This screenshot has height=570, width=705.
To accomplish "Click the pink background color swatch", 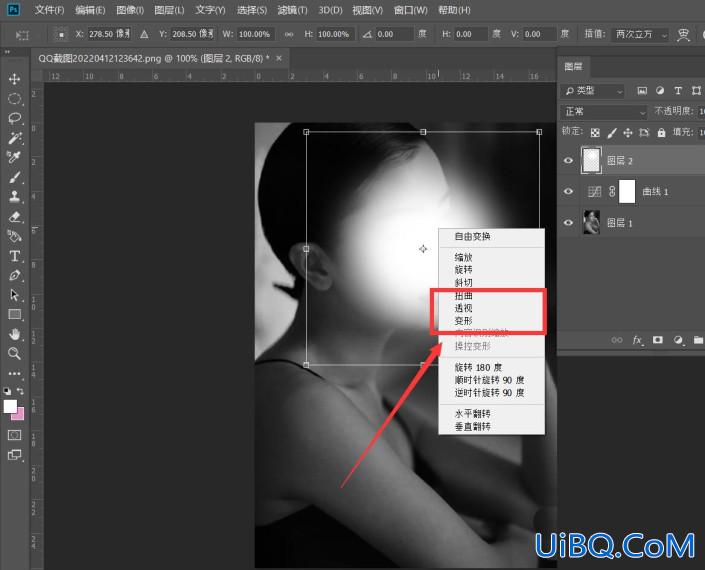I will [19, 414].
